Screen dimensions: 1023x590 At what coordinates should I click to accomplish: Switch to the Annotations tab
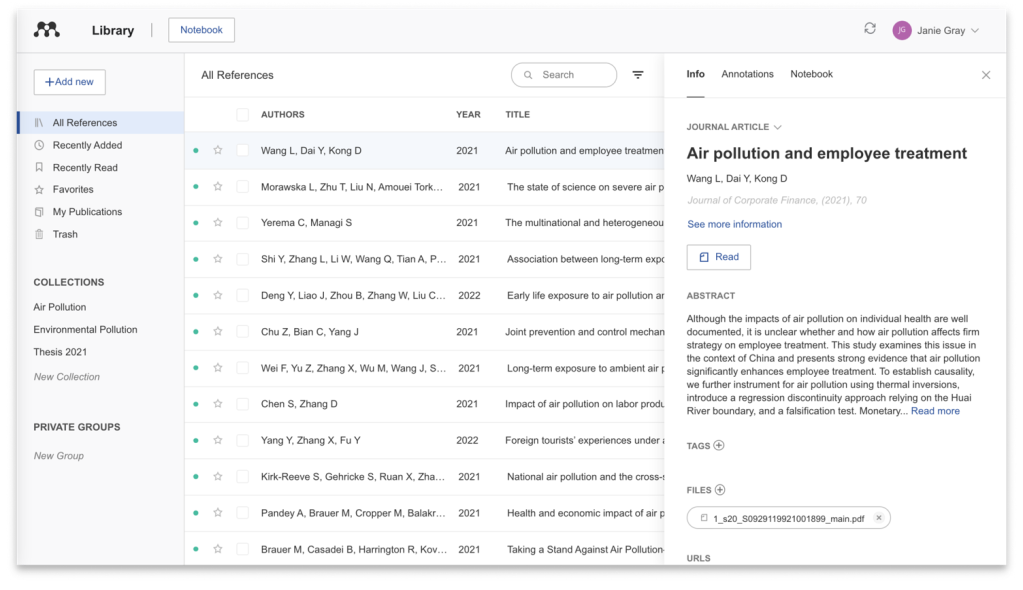747,74
